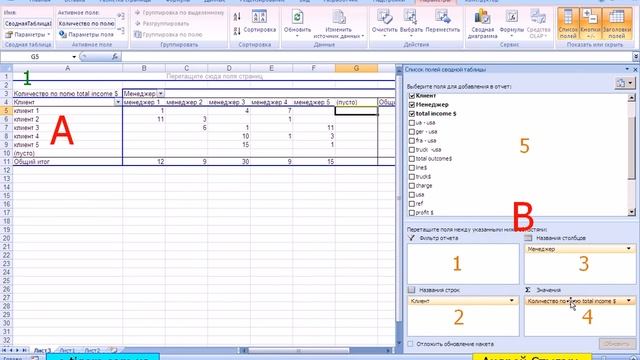This screenshot has width=640, height=360.
Task: Expand the entire active field
Action: [121, 16]
